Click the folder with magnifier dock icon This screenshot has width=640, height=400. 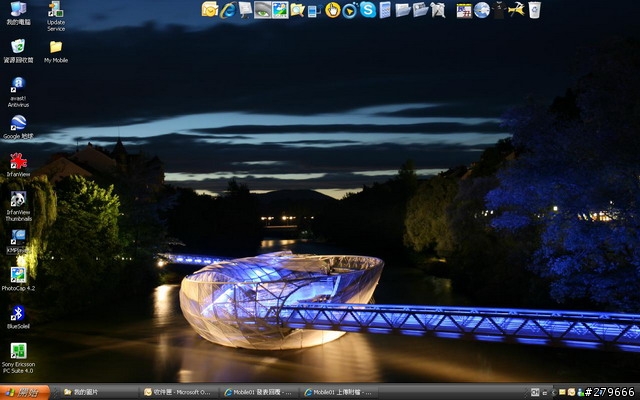pos(298,10)
